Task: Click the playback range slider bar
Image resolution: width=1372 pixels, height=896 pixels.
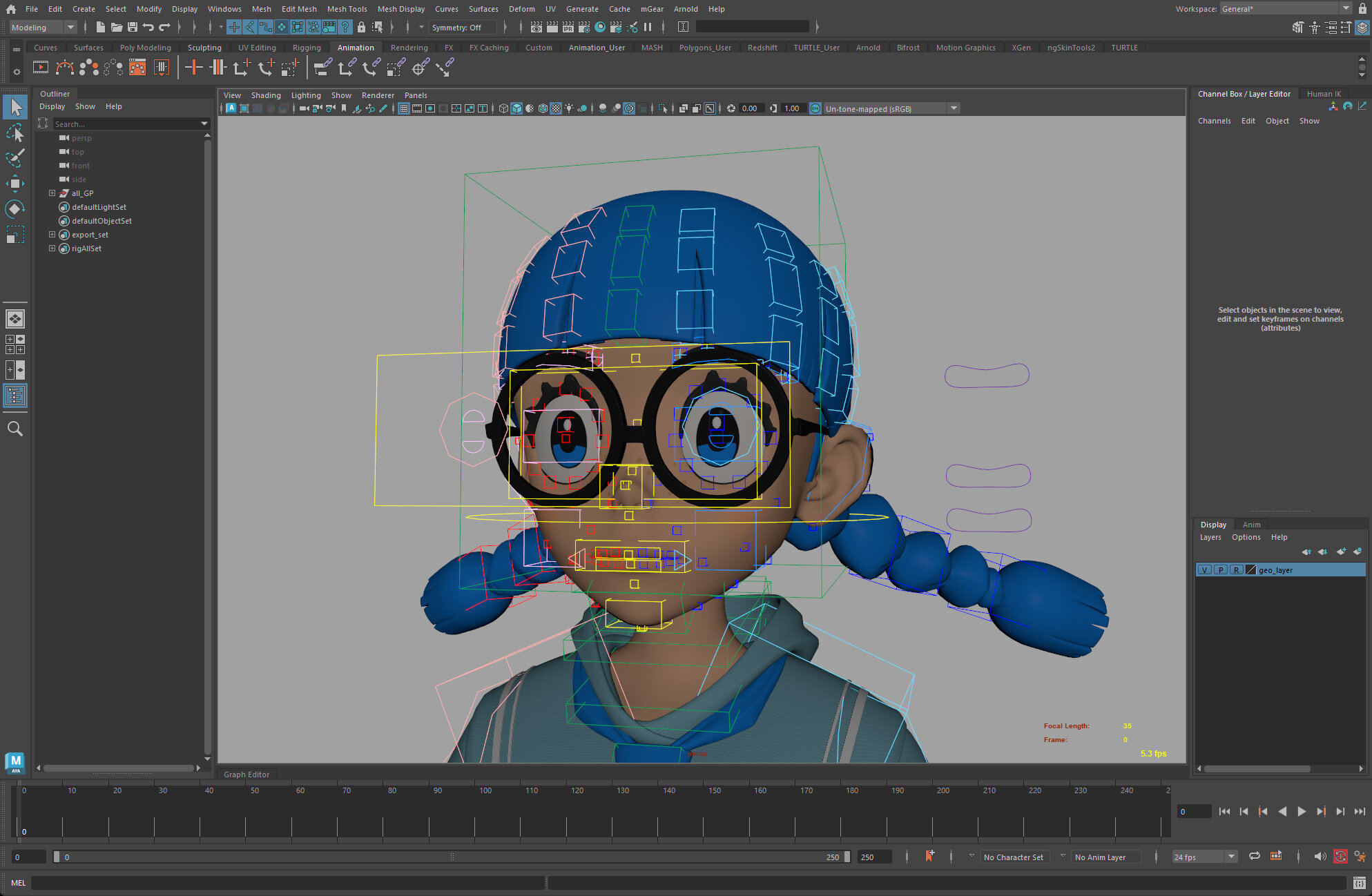Action: pyautogui.click(x=452, y=857)
